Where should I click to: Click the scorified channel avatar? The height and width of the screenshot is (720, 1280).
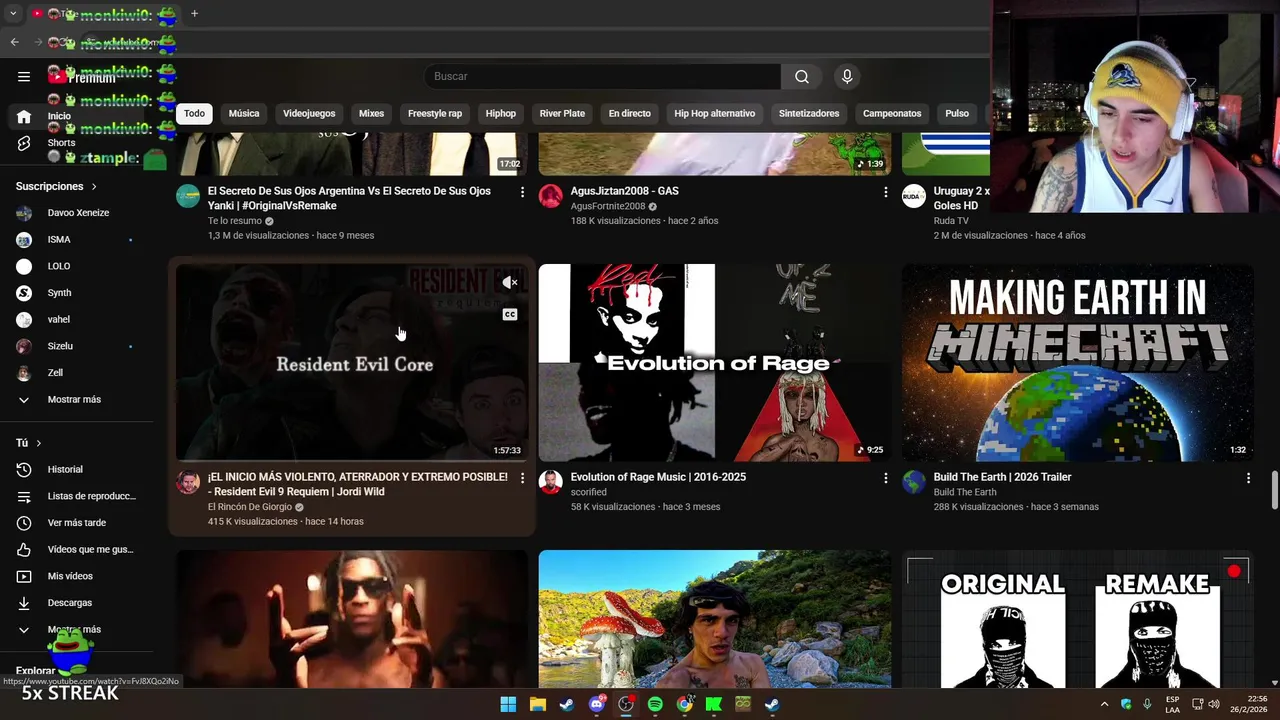[551, 482]
